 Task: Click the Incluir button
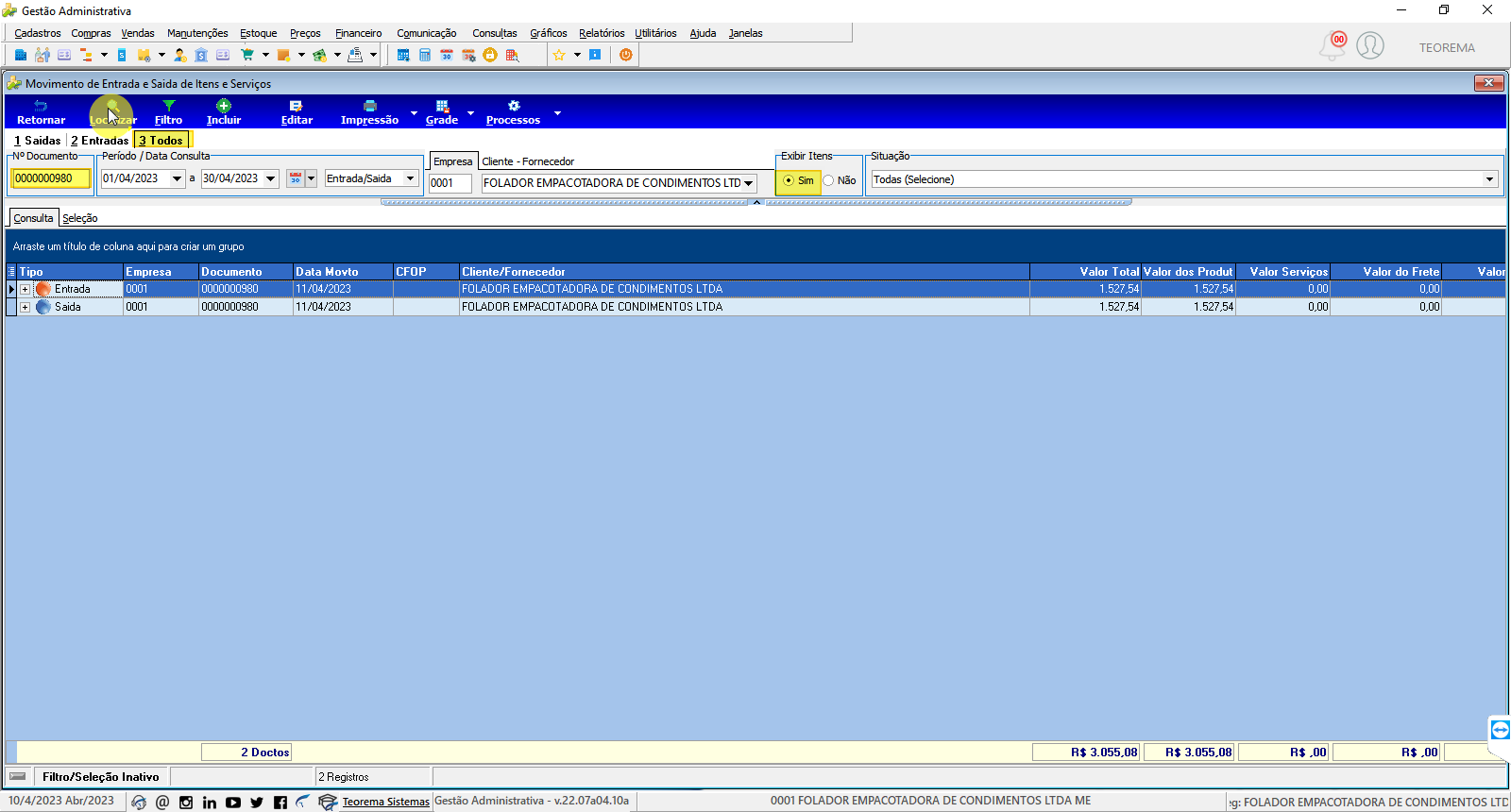pyautogui.click(x=224, y=112)
